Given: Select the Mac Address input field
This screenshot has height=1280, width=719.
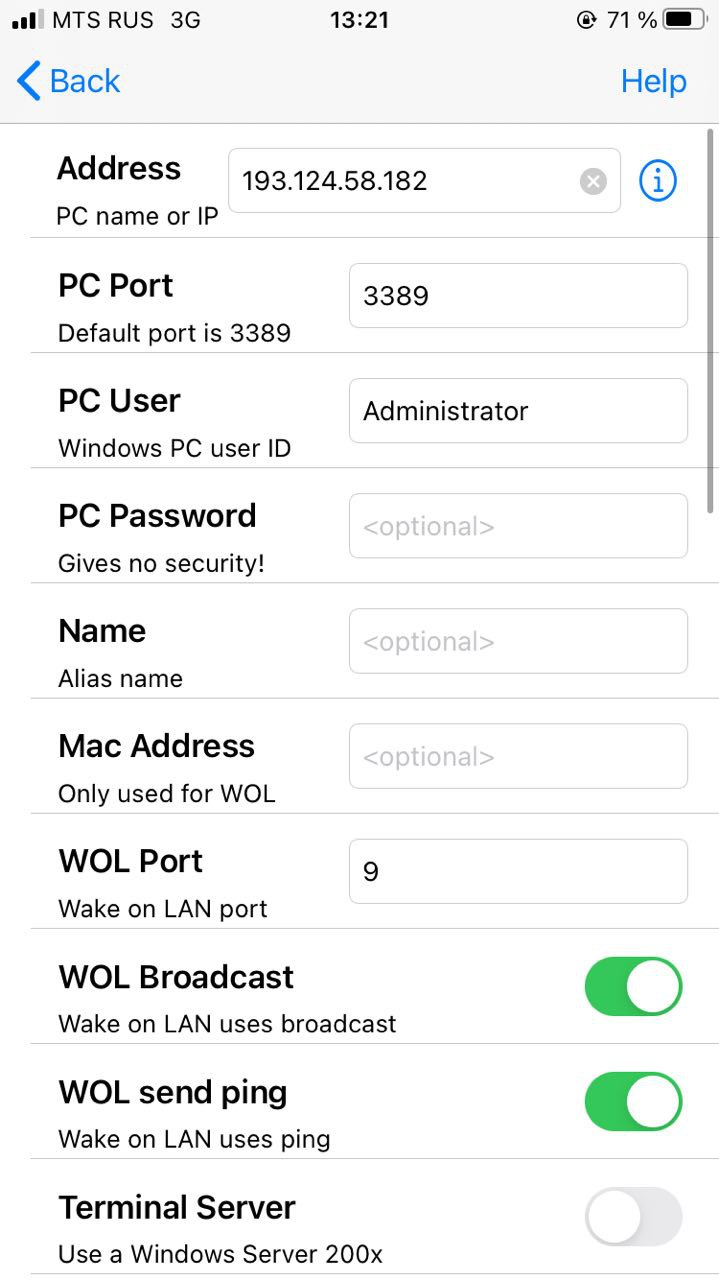Looking at the screenshot, I should click(518, 756).
